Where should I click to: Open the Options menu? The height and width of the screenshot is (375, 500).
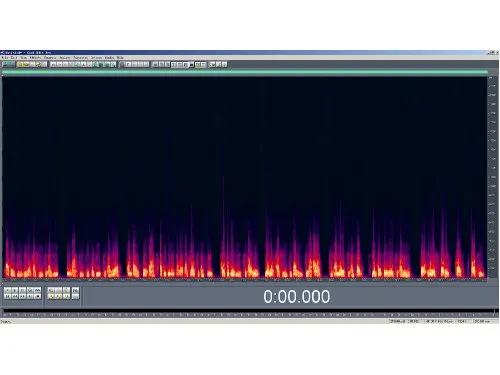[96, 58]
